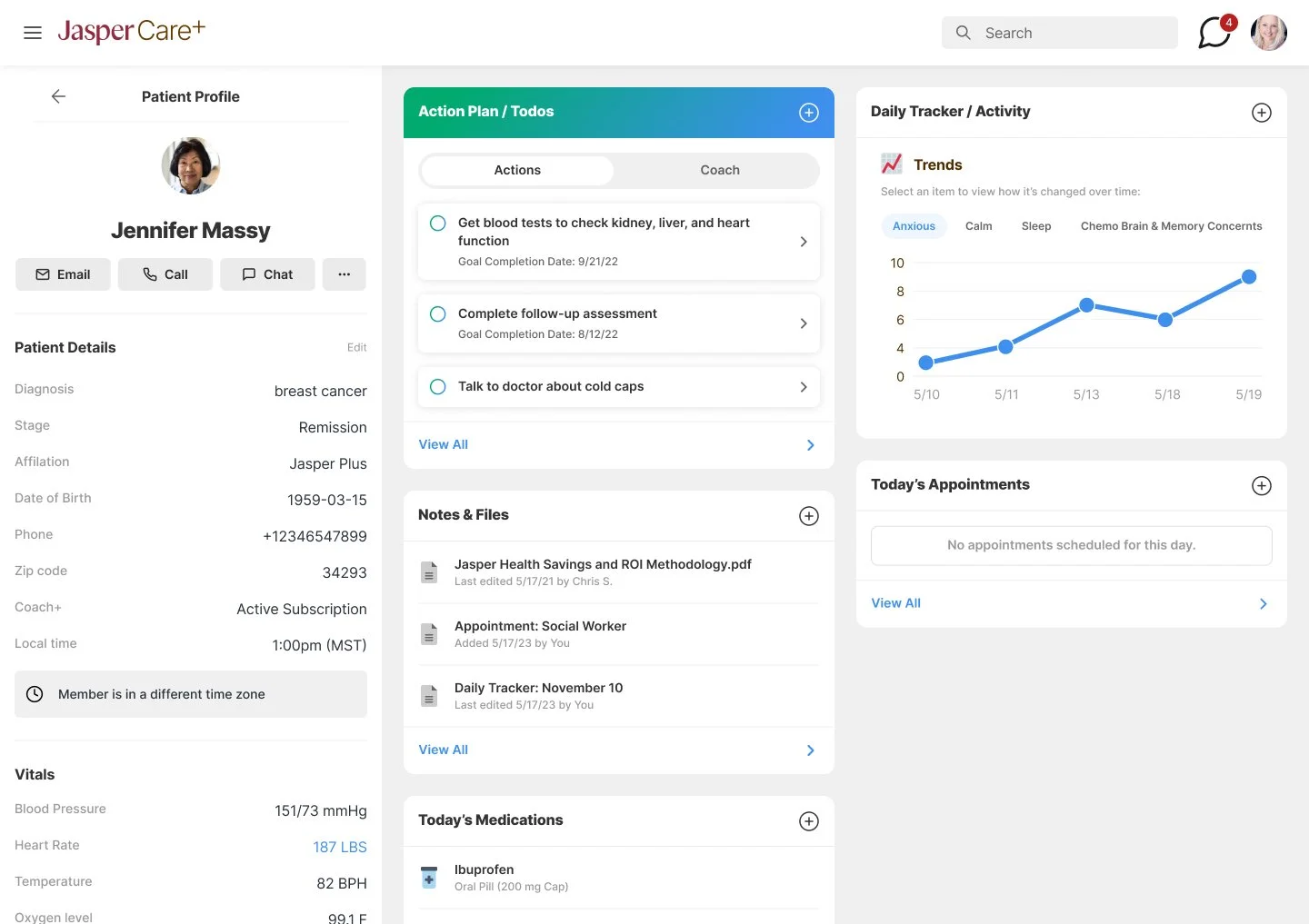Mark the blood tests action as complete
The height and width of the screenshot is (924, 1309).
click(437, 223)
